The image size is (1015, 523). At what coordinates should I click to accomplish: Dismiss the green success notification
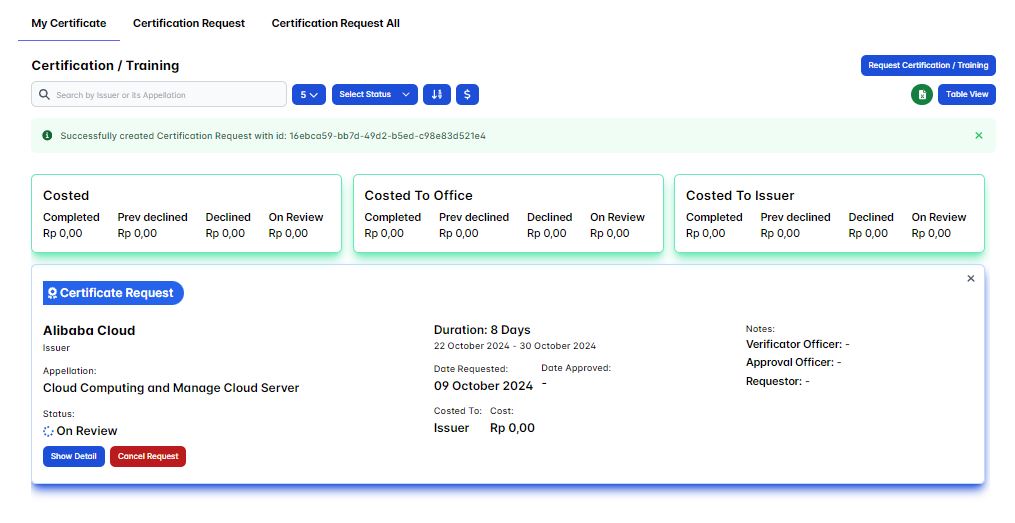[978, 135]
